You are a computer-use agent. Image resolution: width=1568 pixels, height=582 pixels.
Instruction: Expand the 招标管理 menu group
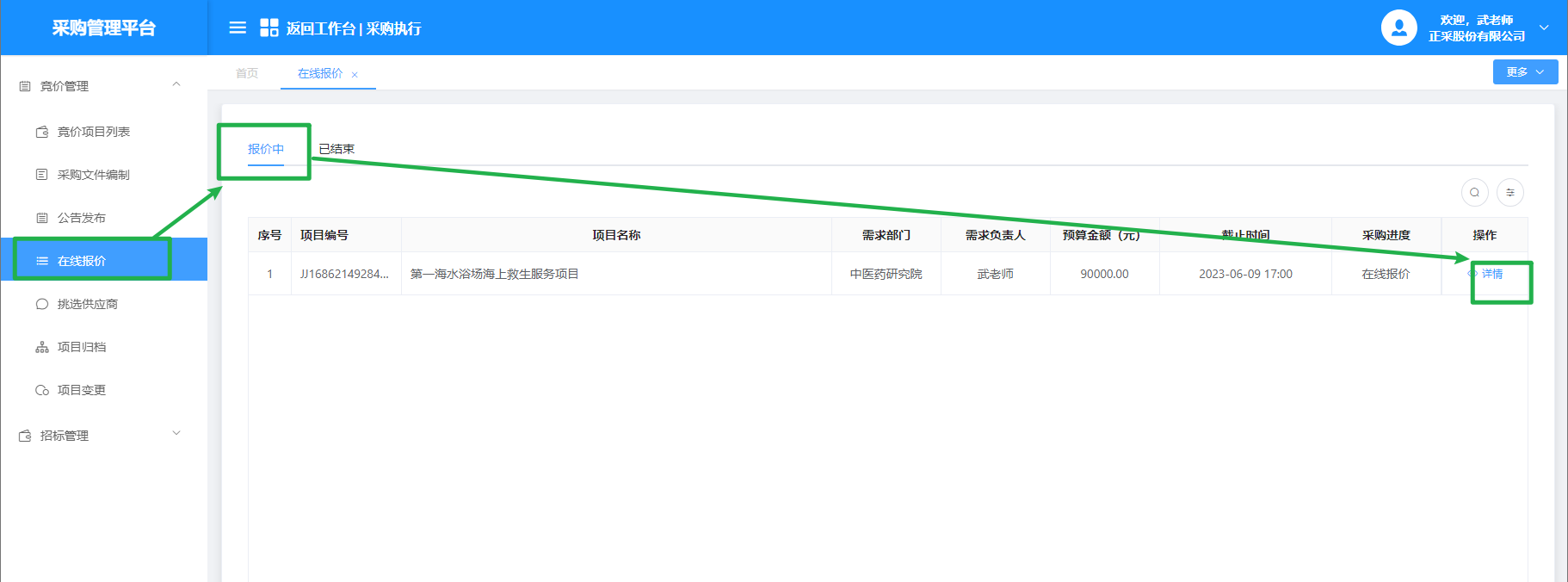(x=176, y=434)
